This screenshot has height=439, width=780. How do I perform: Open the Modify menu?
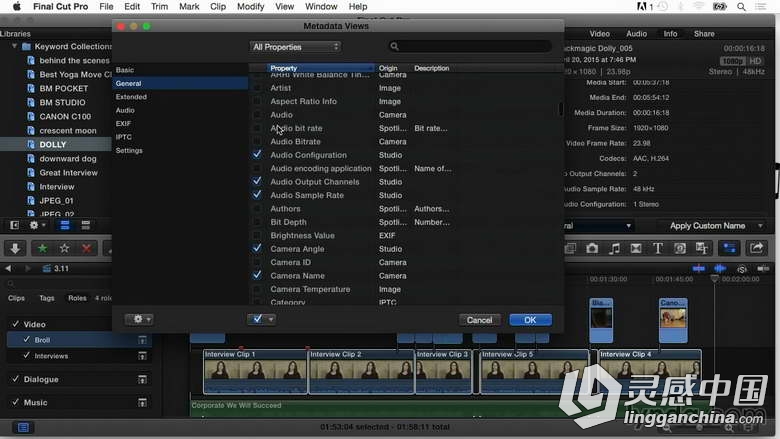(x=250, y=6)
